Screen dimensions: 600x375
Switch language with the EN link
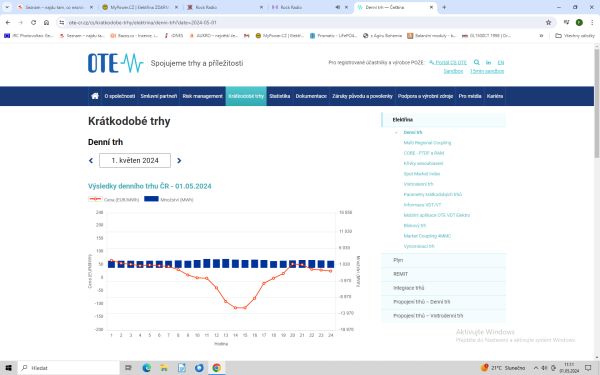click(501, 62)
